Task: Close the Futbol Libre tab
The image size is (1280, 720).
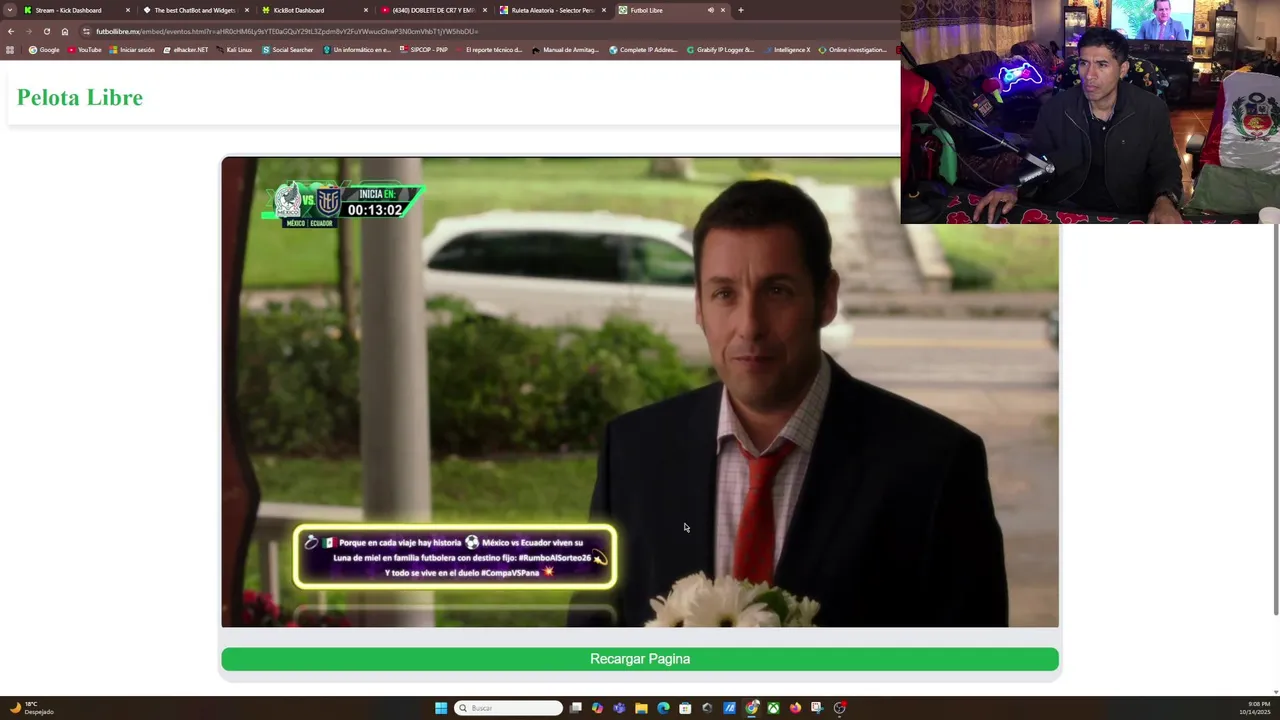Action: tap(723, 10)
